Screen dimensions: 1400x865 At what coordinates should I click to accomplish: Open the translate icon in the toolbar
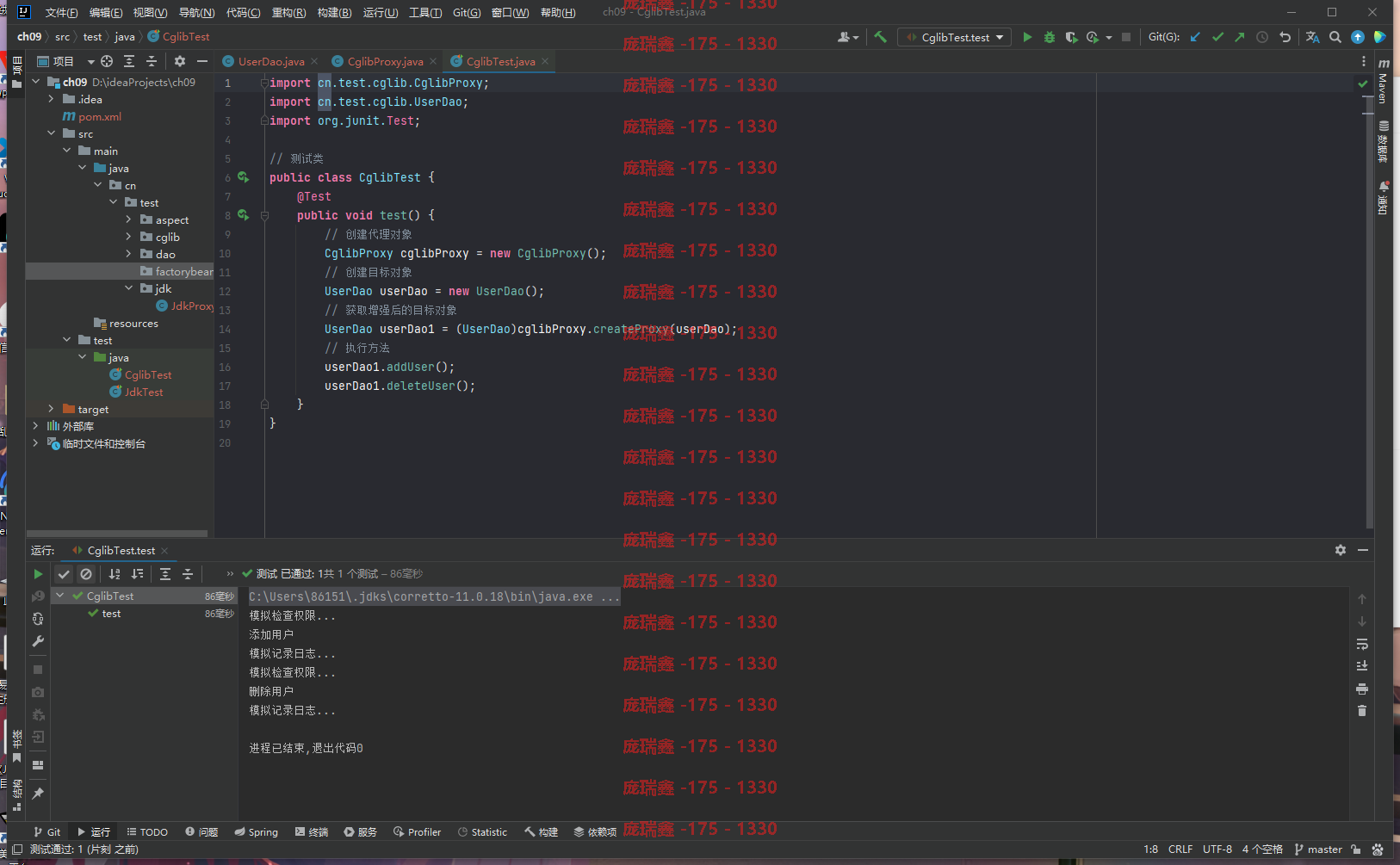[1312, 37]
